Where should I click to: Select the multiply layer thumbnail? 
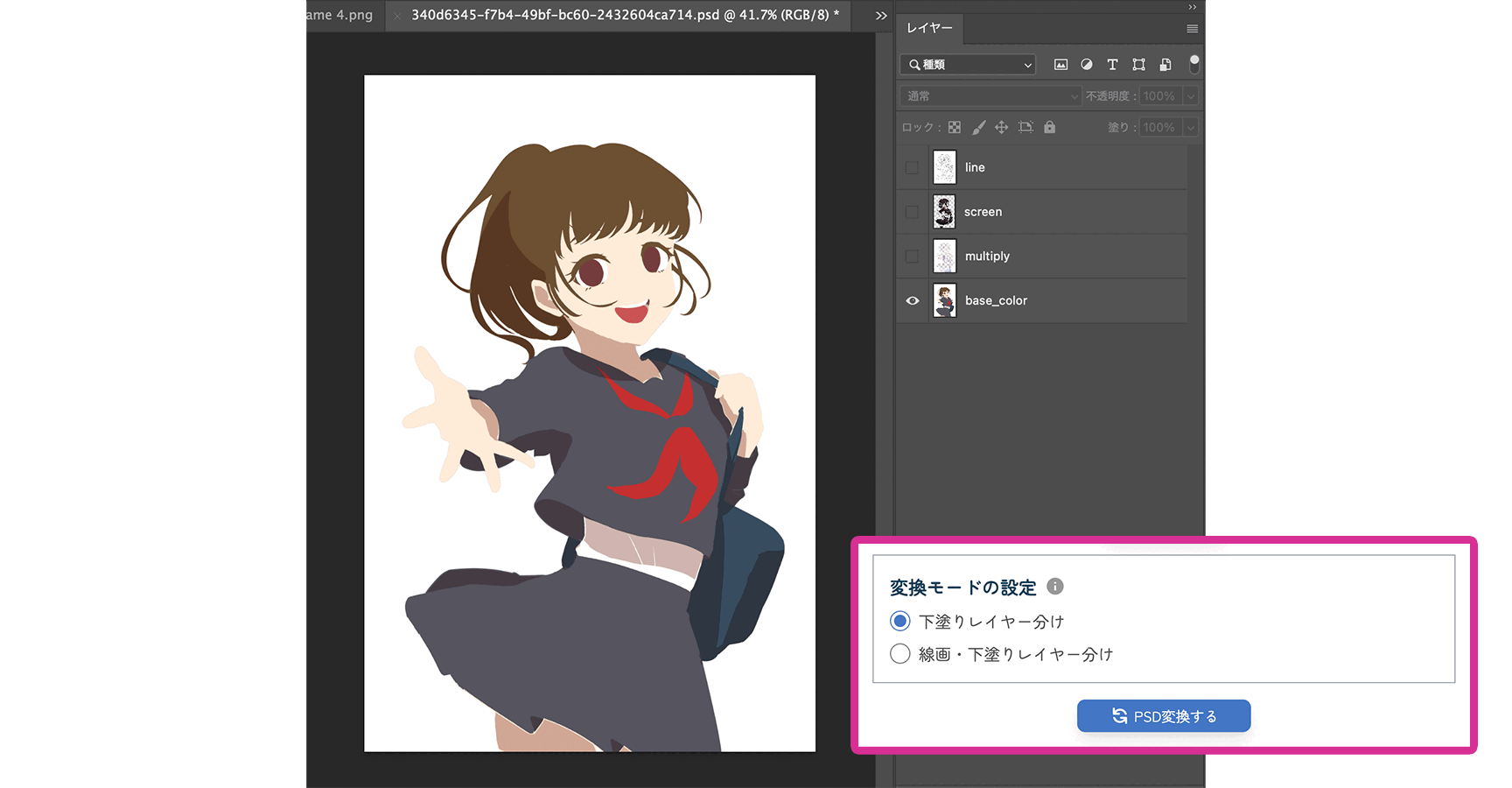[944, 257]
